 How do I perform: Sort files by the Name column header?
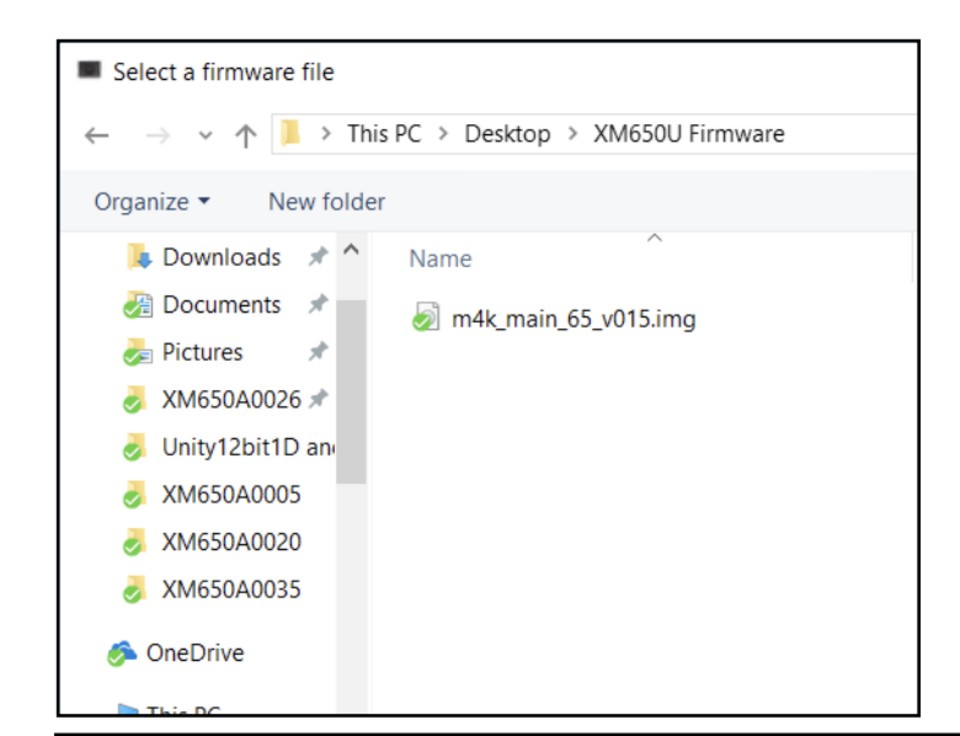click(440, 259)
